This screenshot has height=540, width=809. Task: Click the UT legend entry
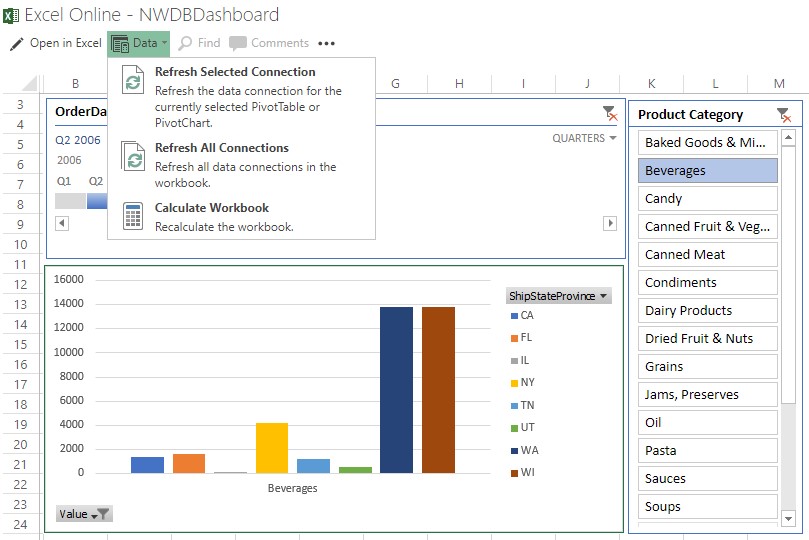click(x=522, y=428)
